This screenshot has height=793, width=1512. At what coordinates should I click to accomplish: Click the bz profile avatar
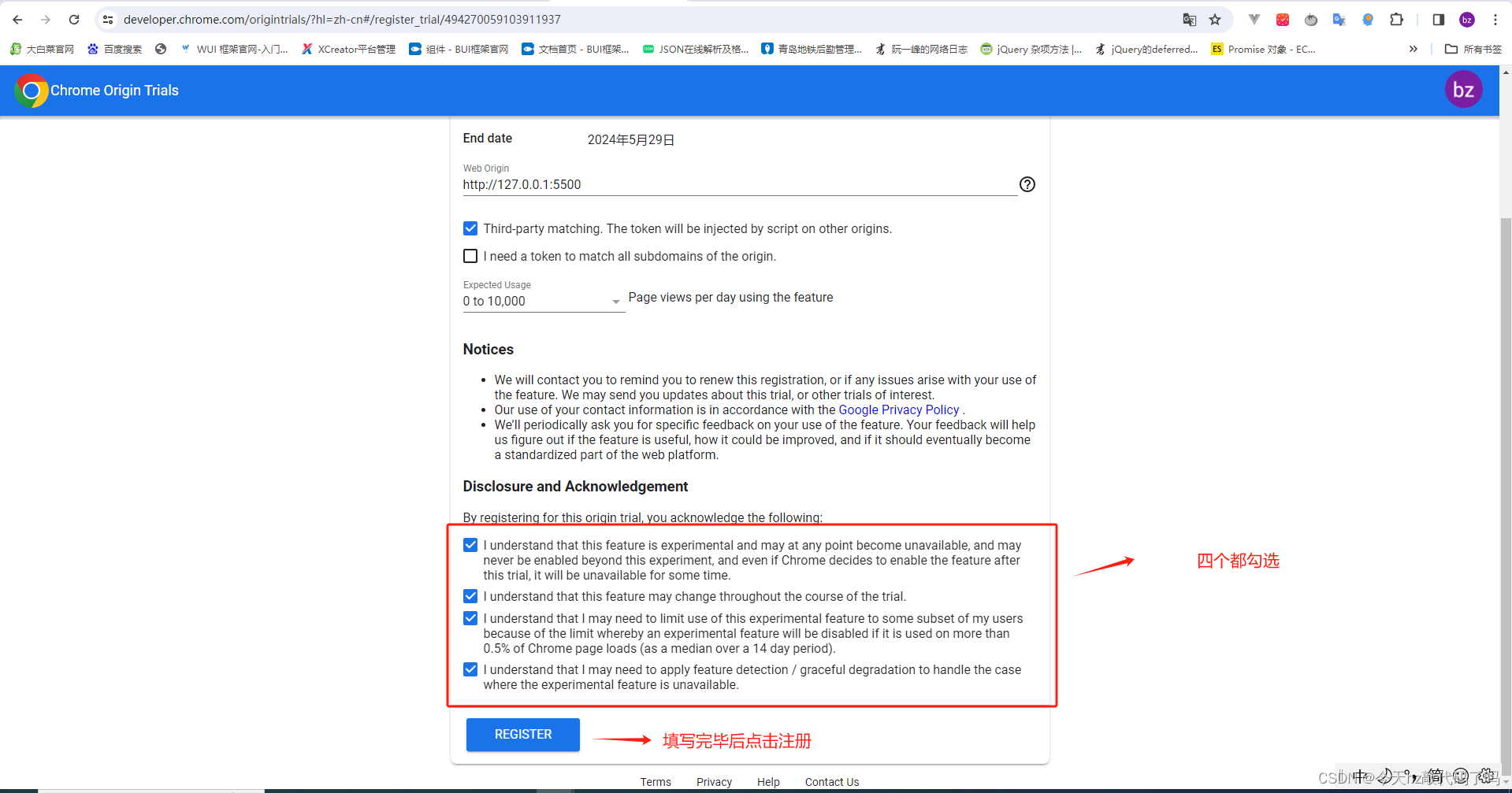(1463, 89)
